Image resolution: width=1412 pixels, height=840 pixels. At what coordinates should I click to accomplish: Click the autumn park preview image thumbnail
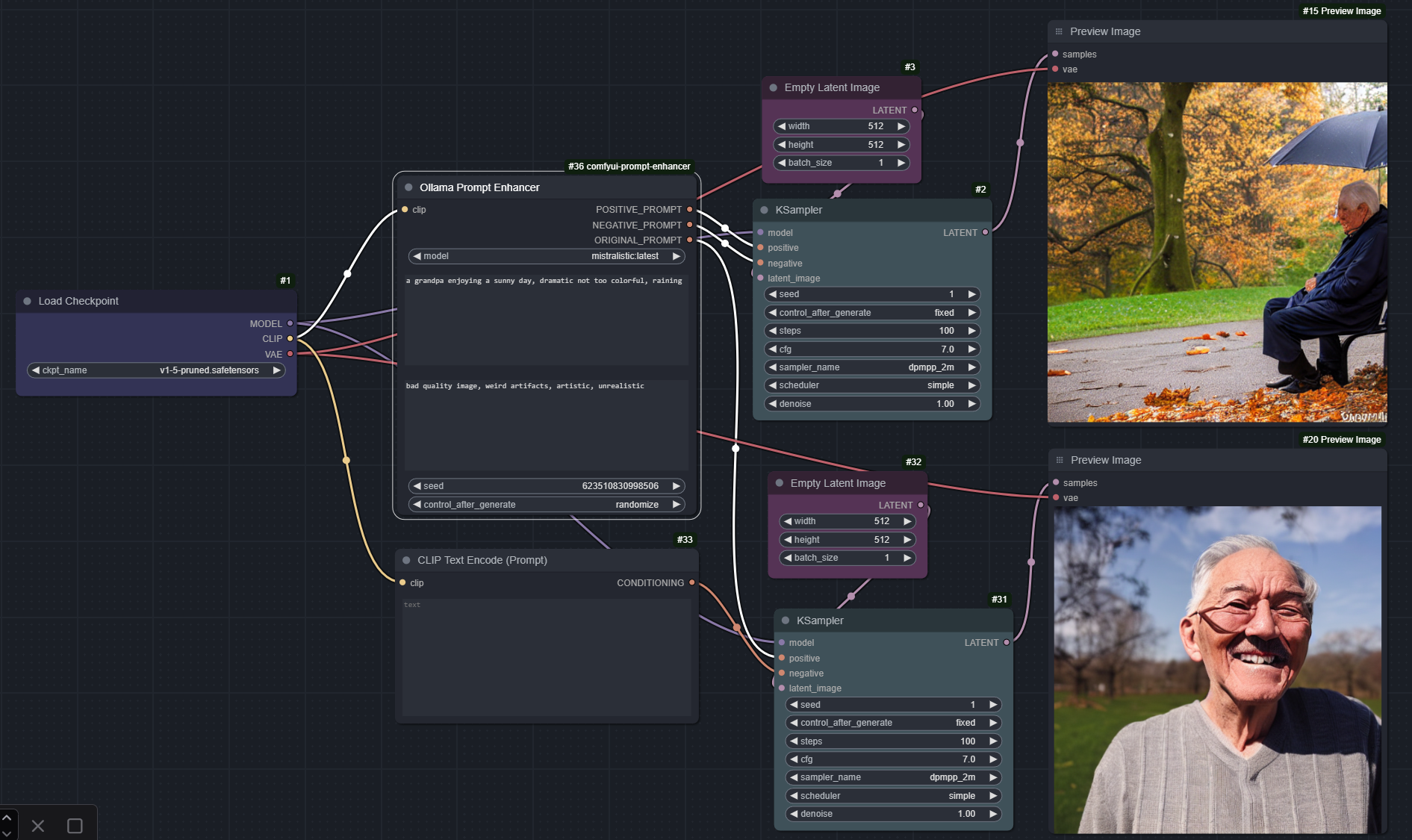click(x=1217, y=252)
